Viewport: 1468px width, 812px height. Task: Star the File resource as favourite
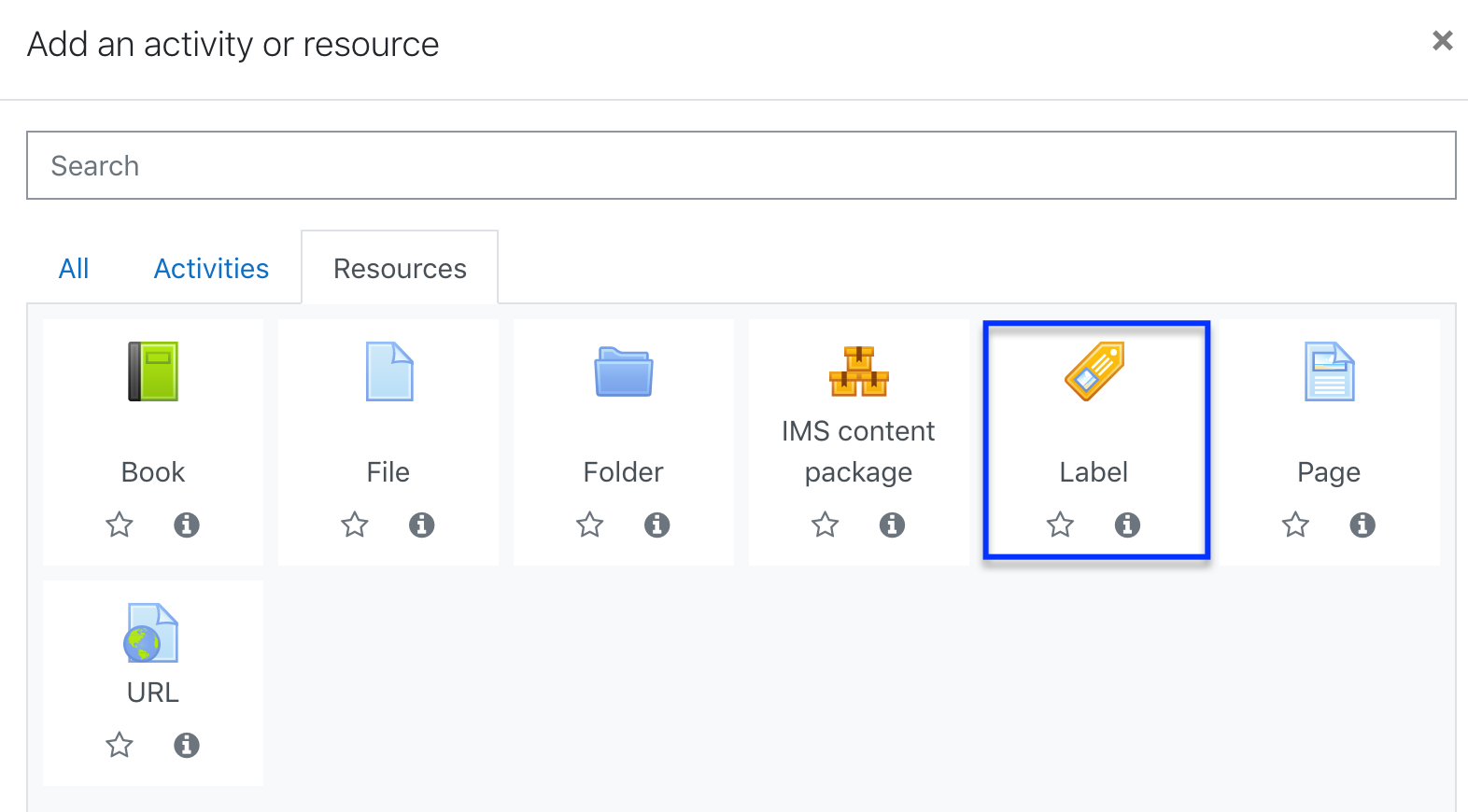355,525
